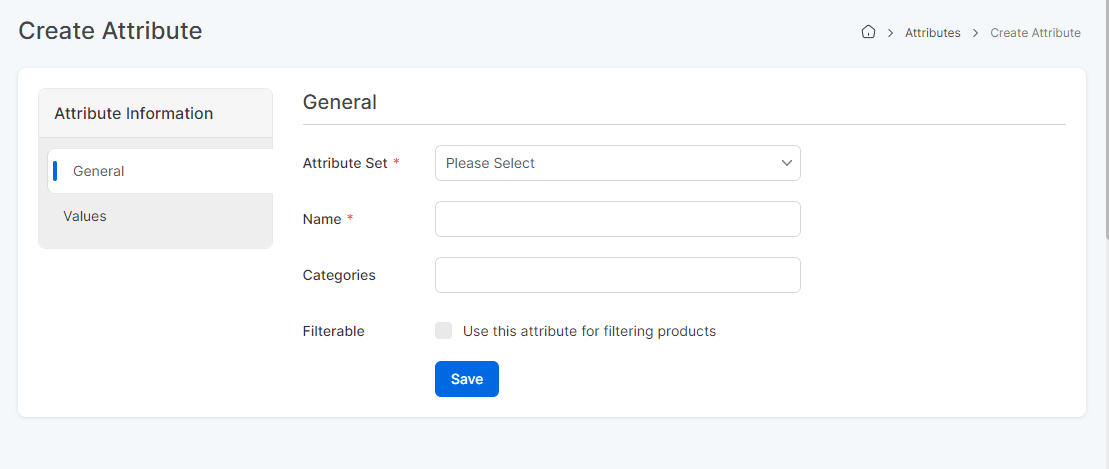This screenshot has height=469, width=1109.
Task: Click the Filterable field label
Action: click(x=333, y=331)
